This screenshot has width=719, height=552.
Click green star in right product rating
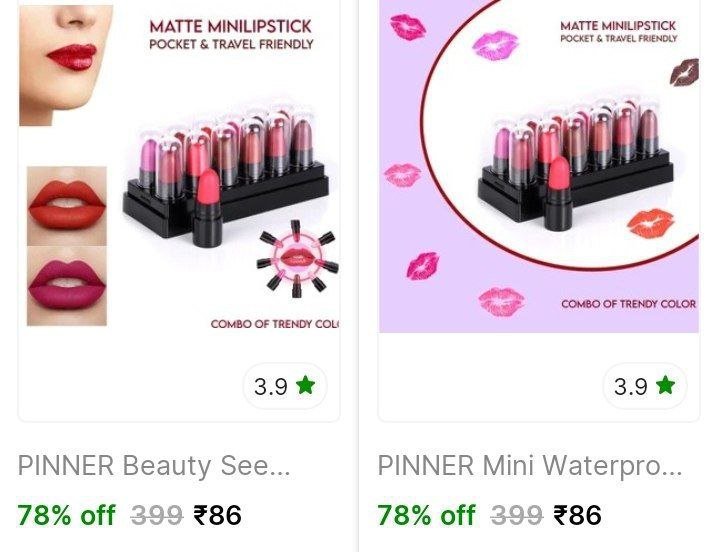pos(666,385)
